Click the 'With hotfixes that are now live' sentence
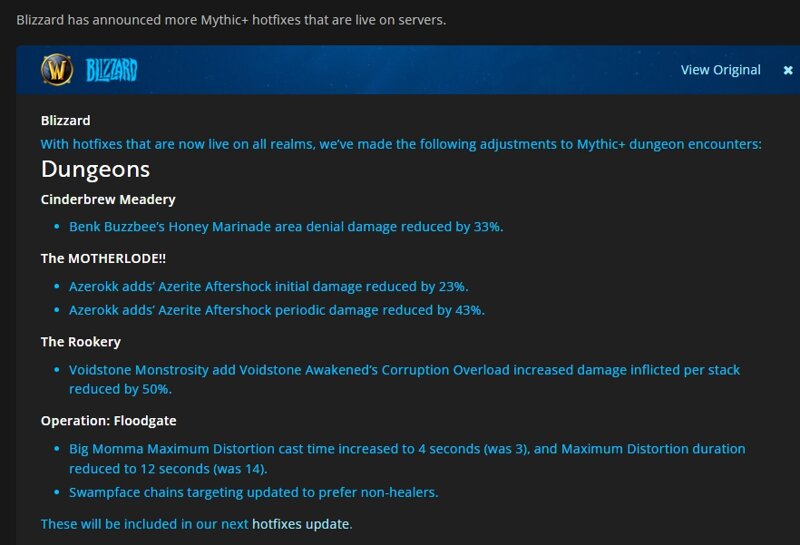 pos(401,144)
